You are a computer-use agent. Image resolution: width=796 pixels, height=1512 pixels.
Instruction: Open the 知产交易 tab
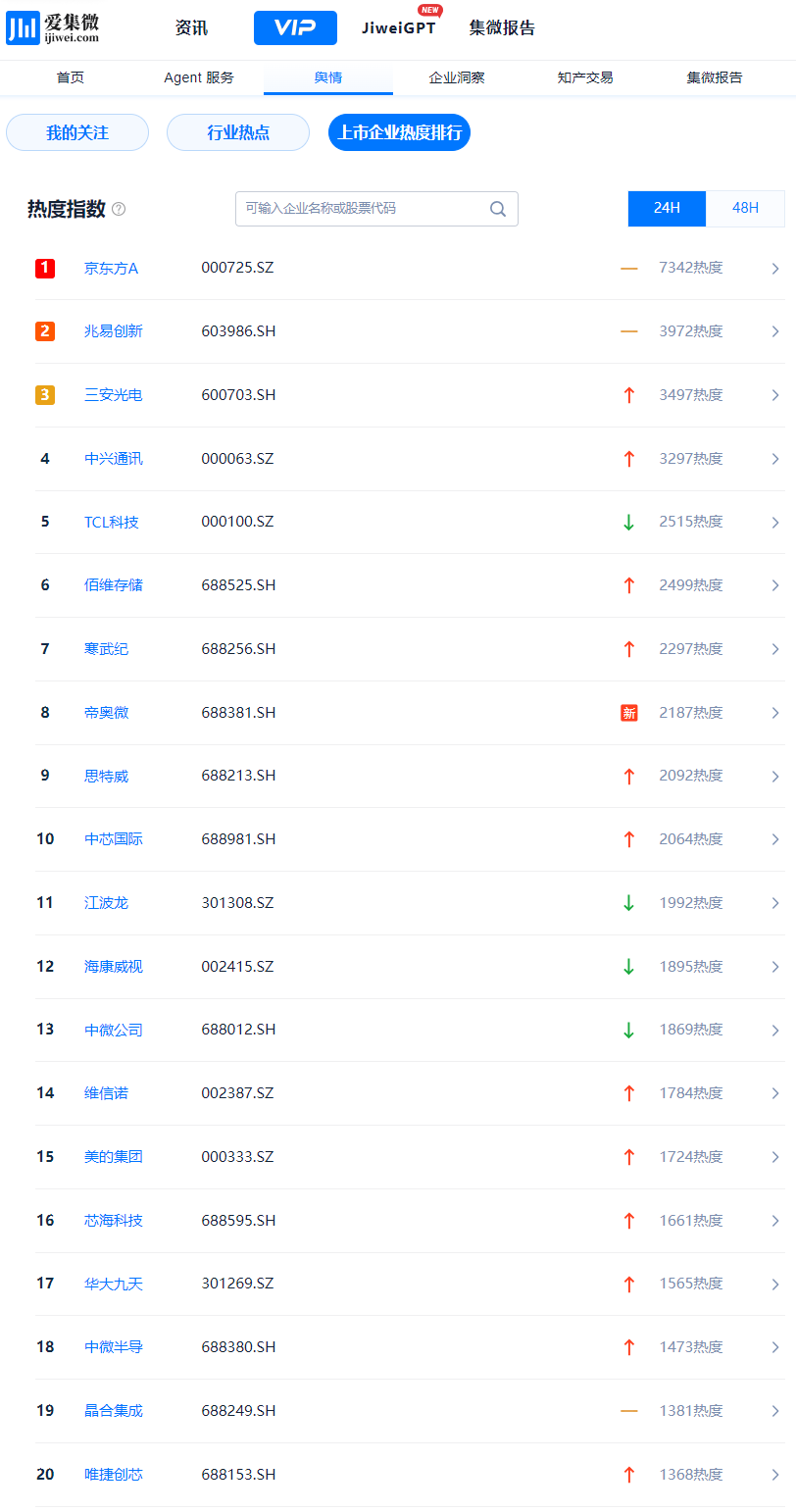tap(585, 77)
